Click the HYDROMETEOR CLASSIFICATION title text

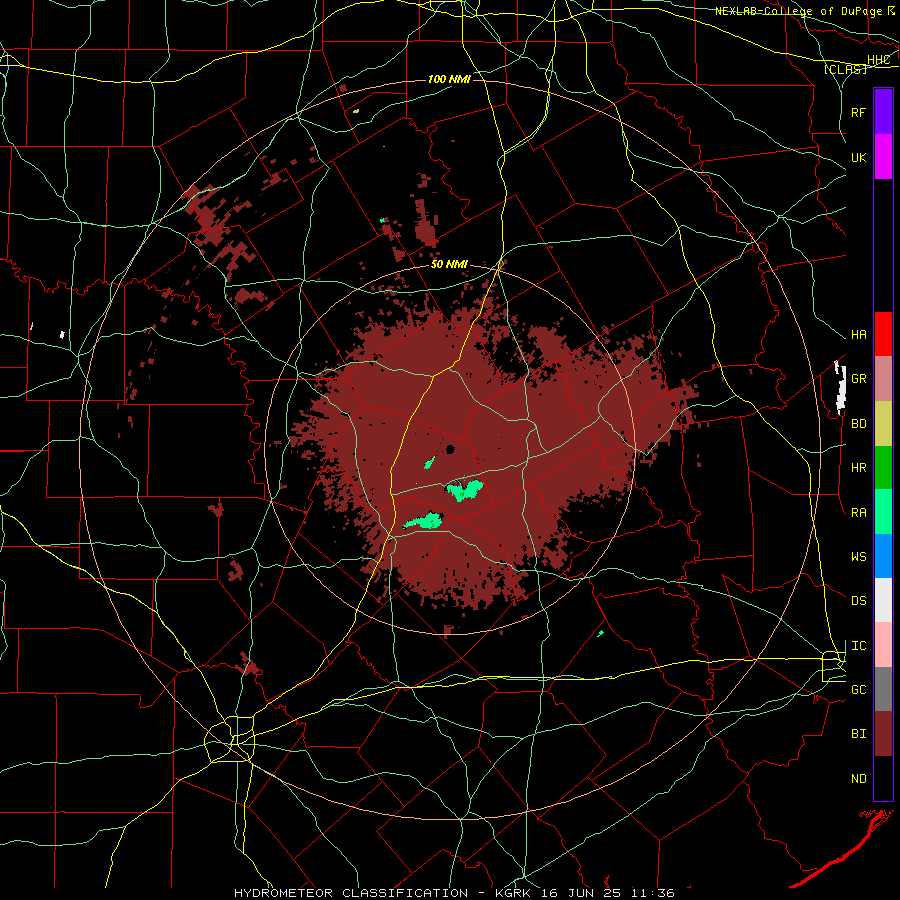pos(351,893)
